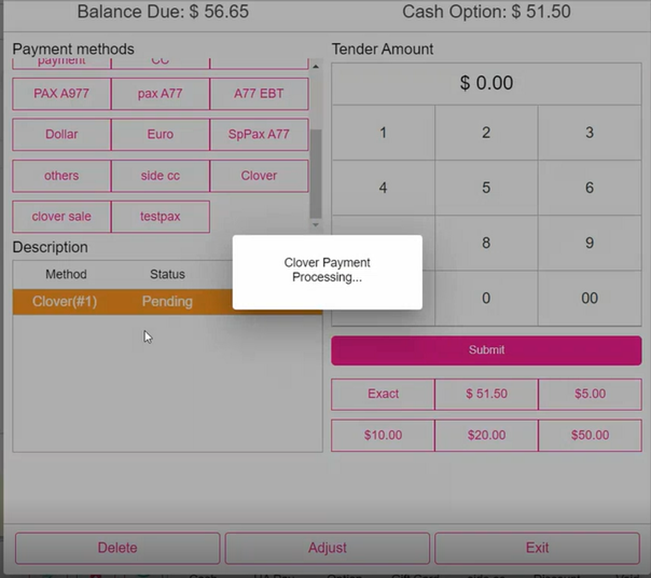Select Euro as payment method
The height and width of the screenshot is (578, 651).
160,134
